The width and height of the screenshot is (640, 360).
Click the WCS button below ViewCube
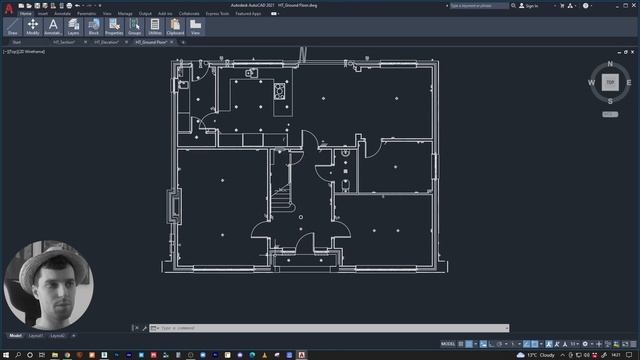click(610, 114)
